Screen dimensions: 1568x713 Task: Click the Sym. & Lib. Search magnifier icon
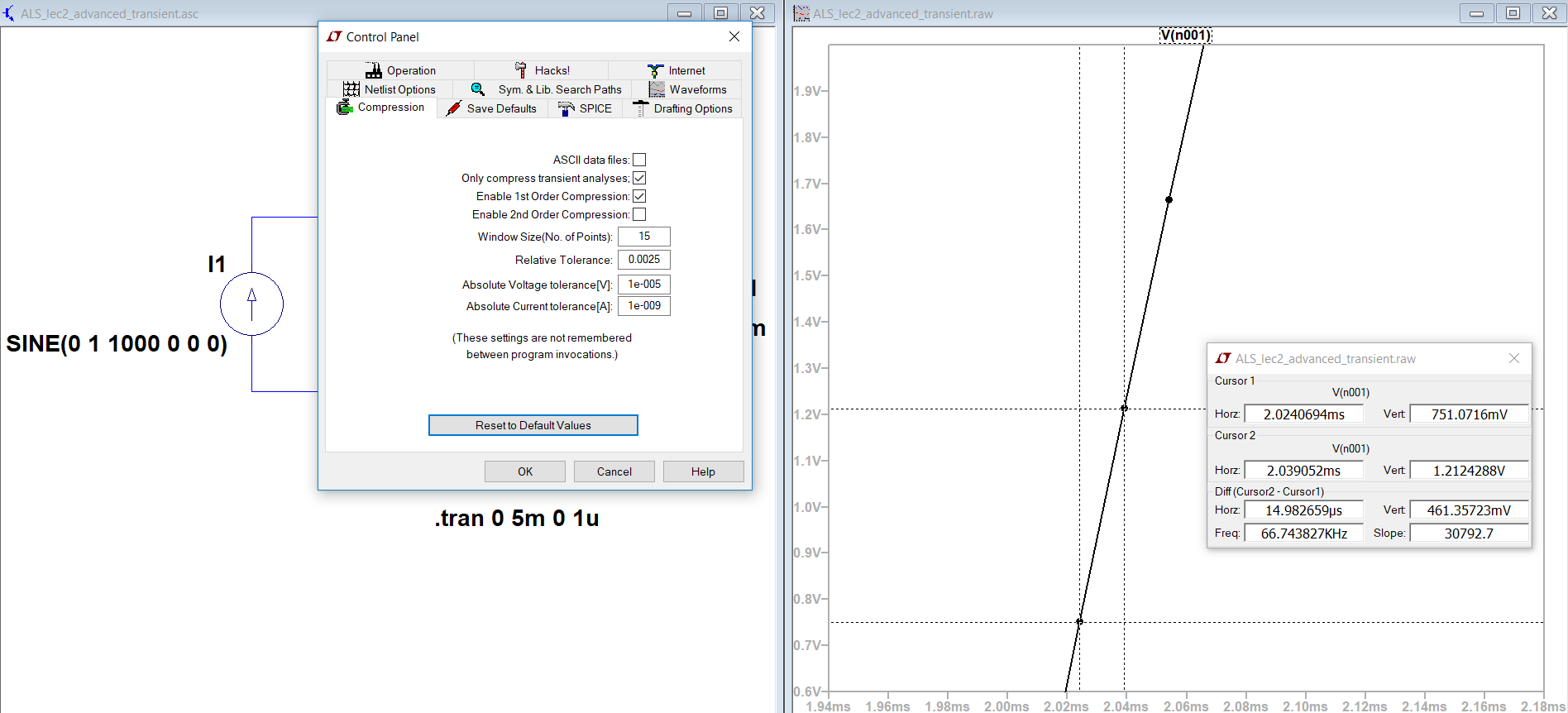[478, 89]
